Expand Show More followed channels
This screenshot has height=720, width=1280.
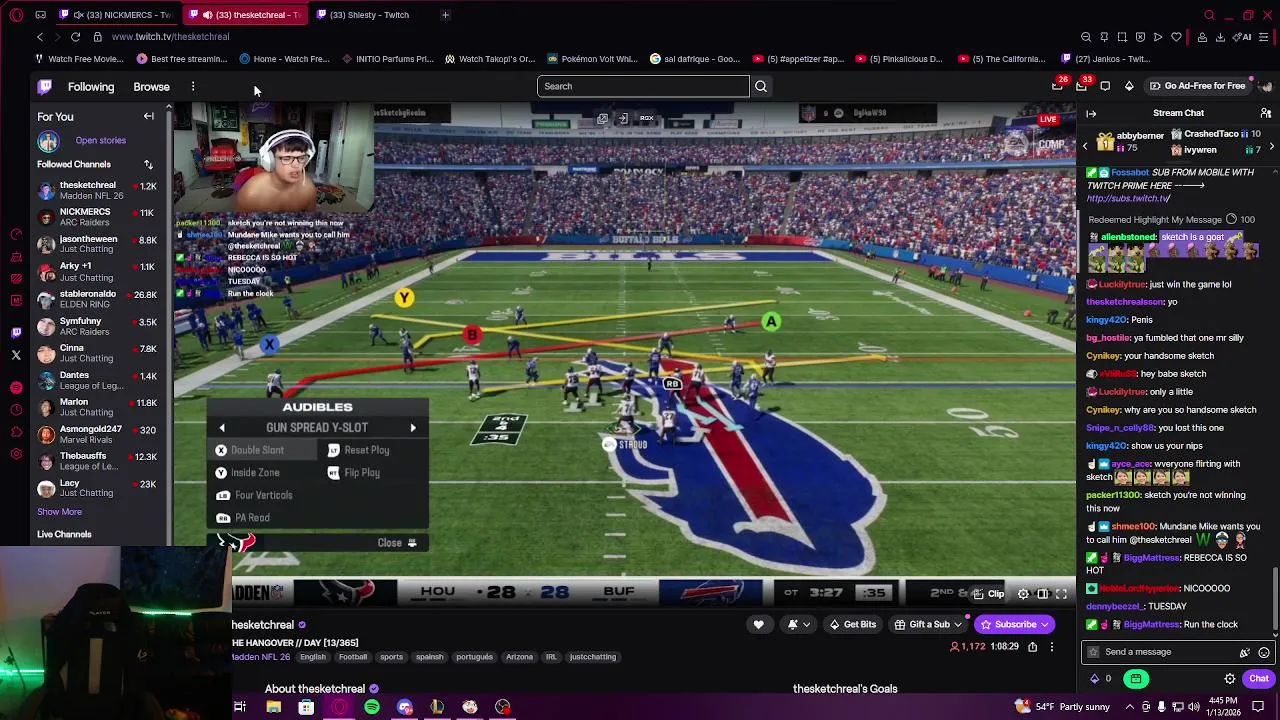tap(60, 512)
